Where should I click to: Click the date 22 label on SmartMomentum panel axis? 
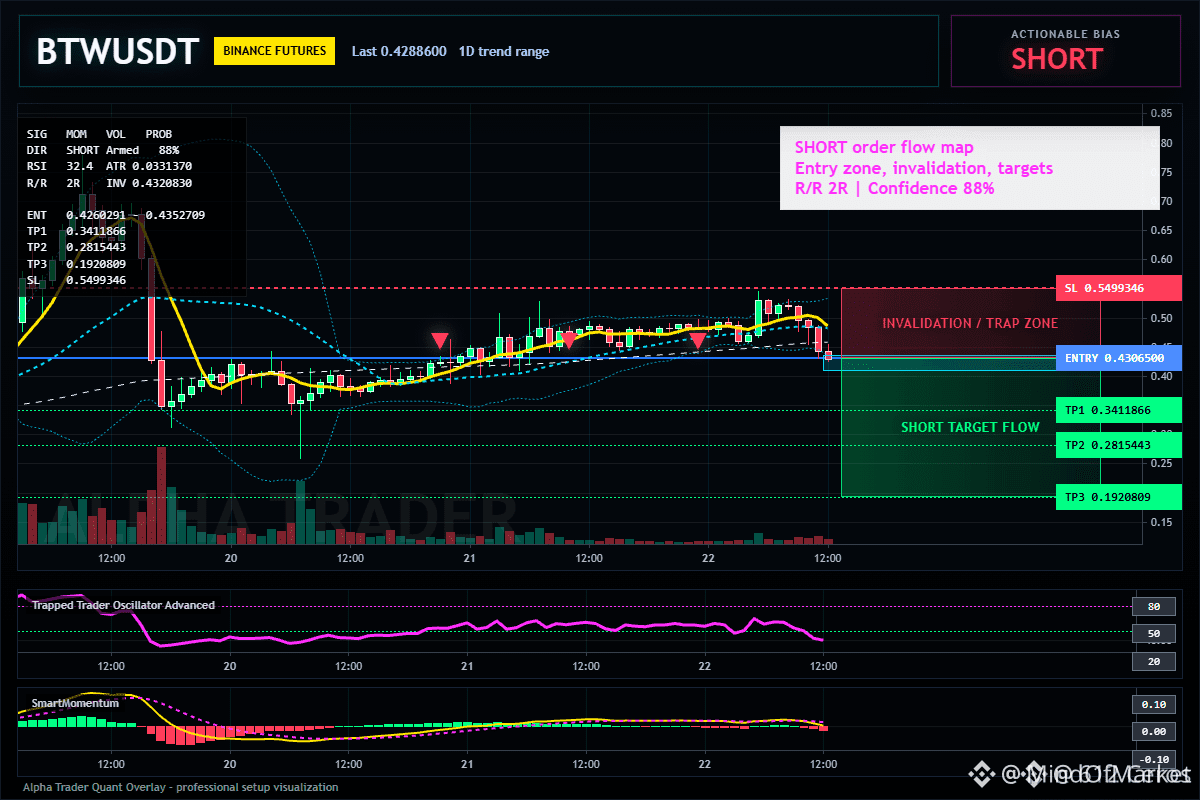coord(705,764)
